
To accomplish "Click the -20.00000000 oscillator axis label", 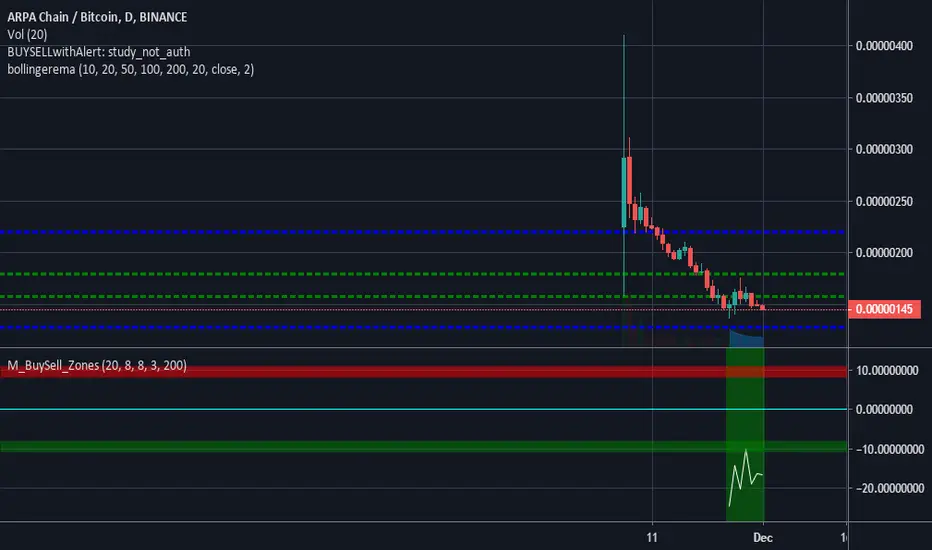I will pos(890,488).
